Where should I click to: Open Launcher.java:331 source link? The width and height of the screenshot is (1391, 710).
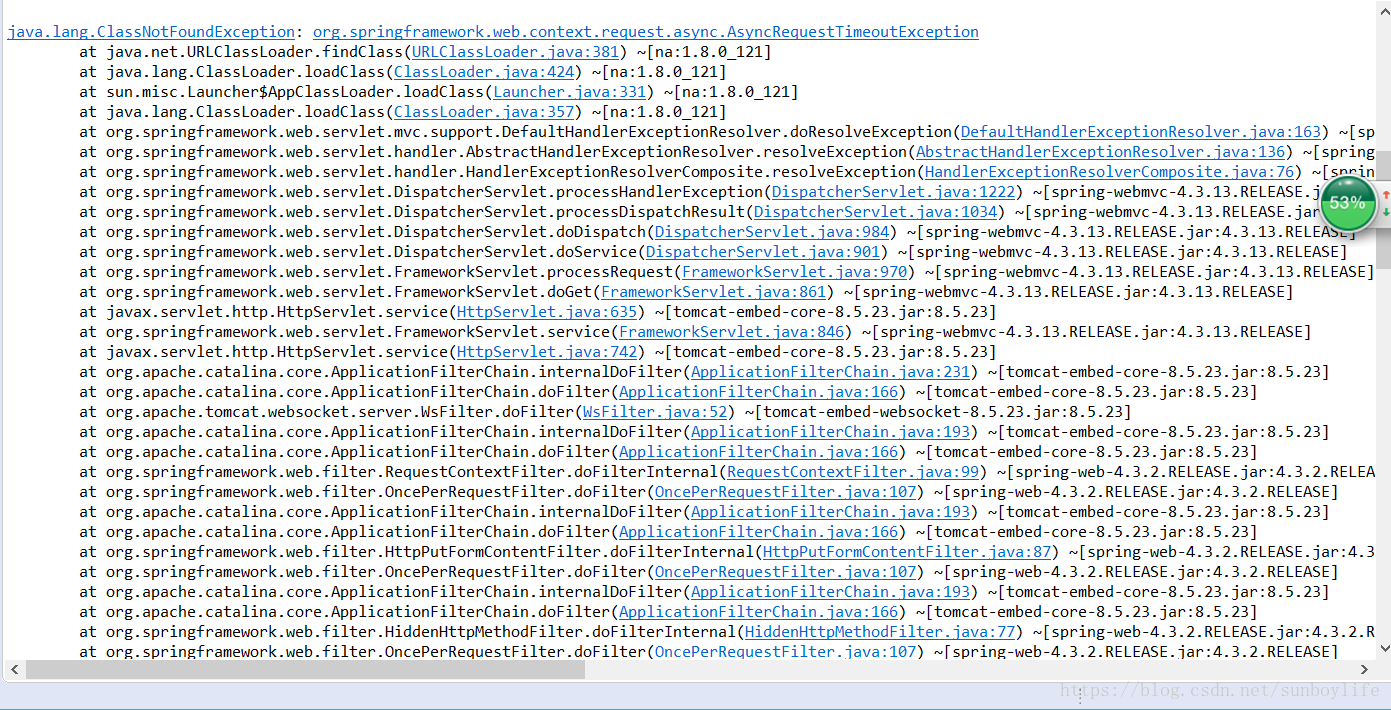click(568, 91)
